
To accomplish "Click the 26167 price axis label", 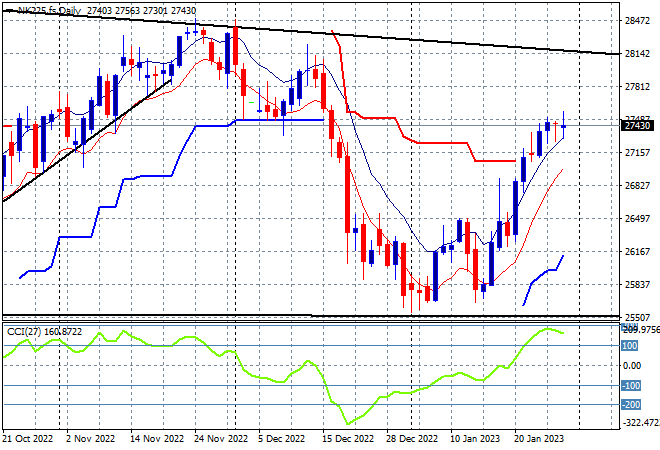I will click(637, 251).
